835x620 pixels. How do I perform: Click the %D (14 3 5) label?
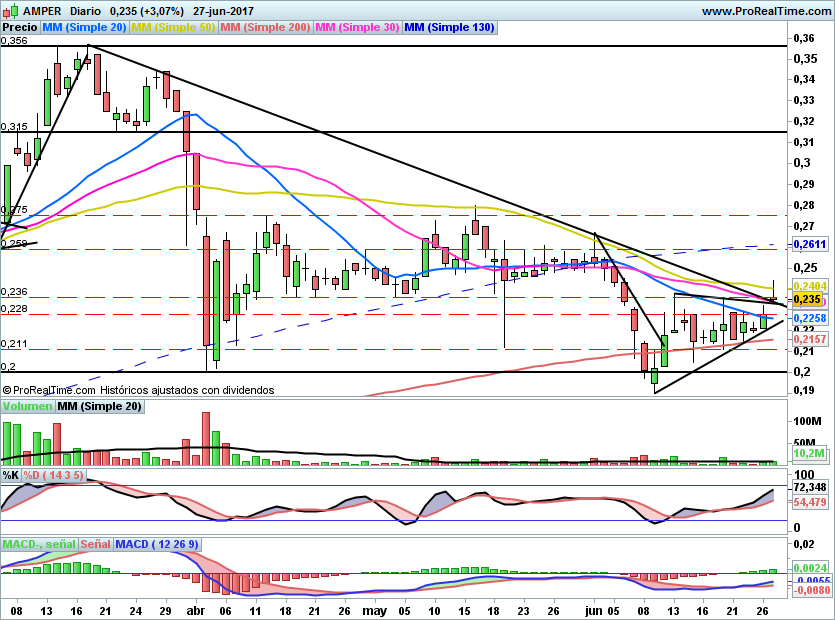(x=53, y=475)
